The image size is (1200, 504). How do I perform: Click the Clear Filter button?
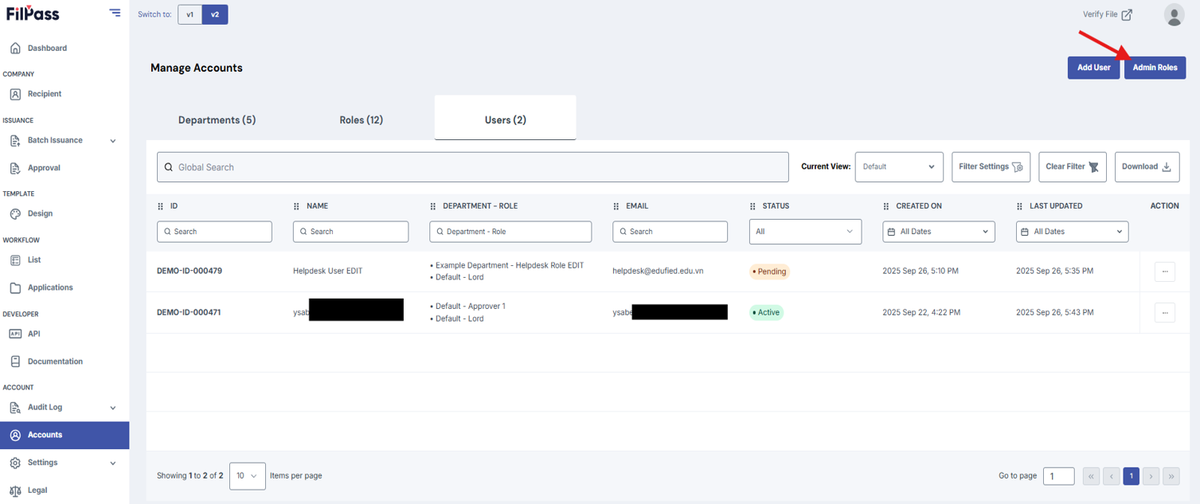click(1072, 167)
